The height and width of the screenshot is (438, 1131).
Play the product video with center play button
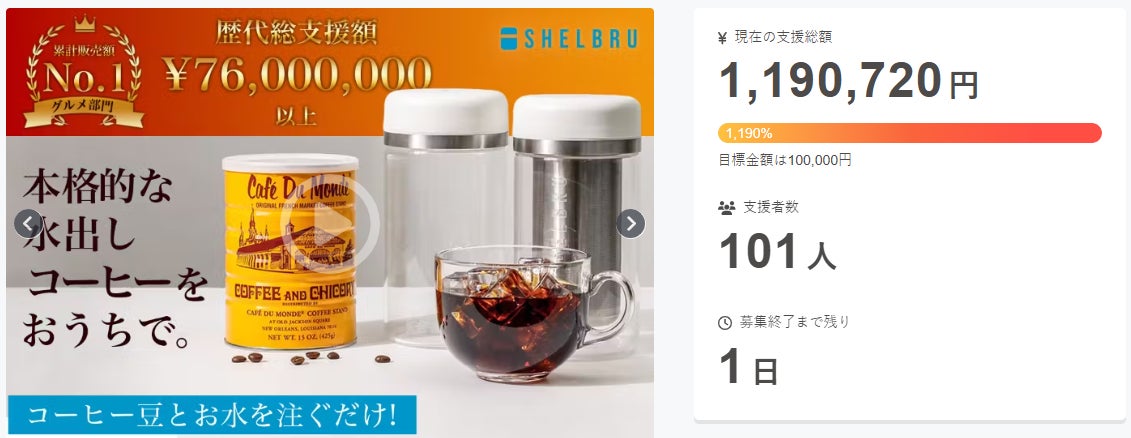click(x=330, y=223)
